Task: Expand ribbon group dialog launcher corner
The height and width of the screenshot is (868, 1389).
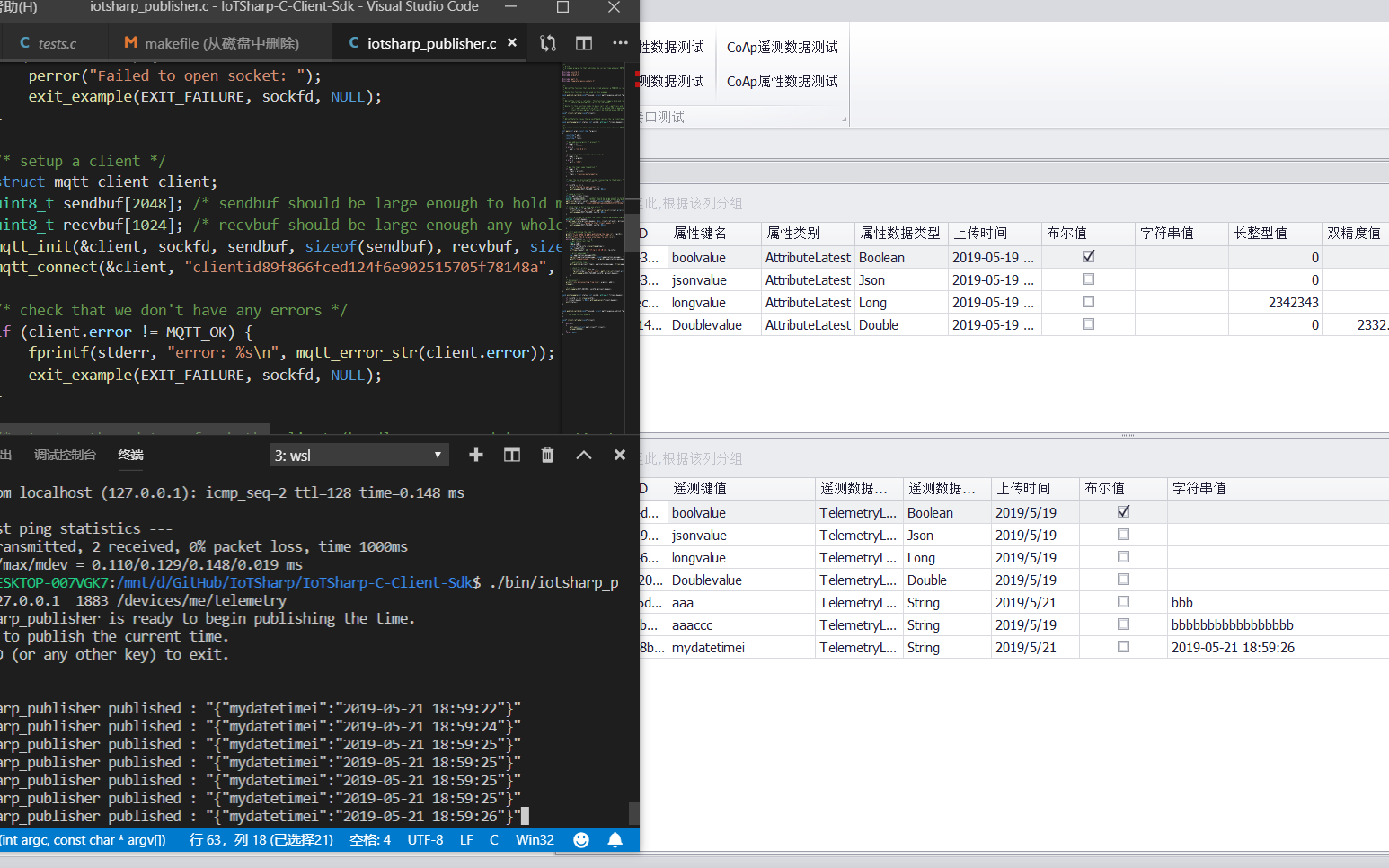Action: click(844, 119)
